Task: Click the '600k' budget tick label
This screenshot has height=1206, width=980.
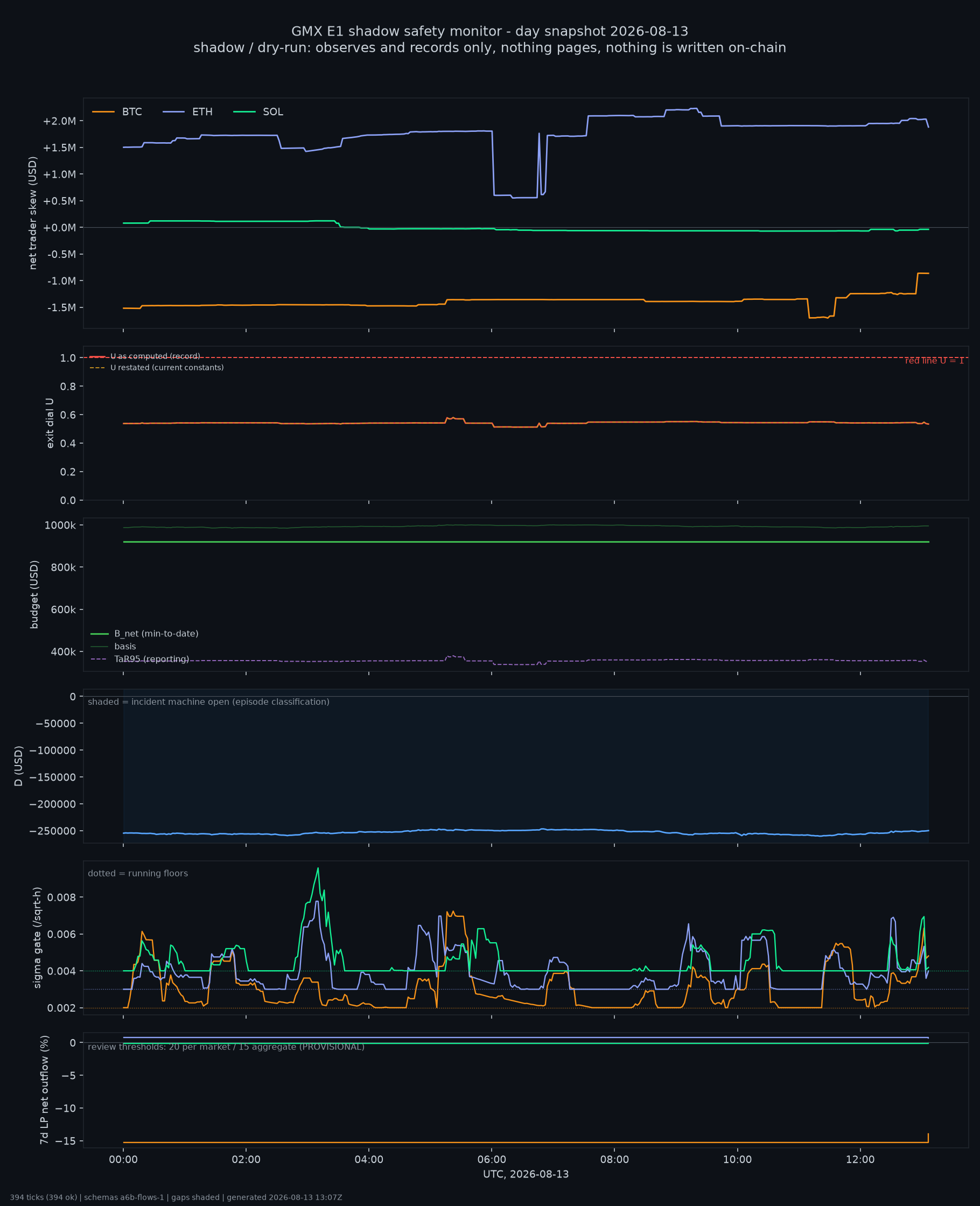Action: click(x=63, y=609)
